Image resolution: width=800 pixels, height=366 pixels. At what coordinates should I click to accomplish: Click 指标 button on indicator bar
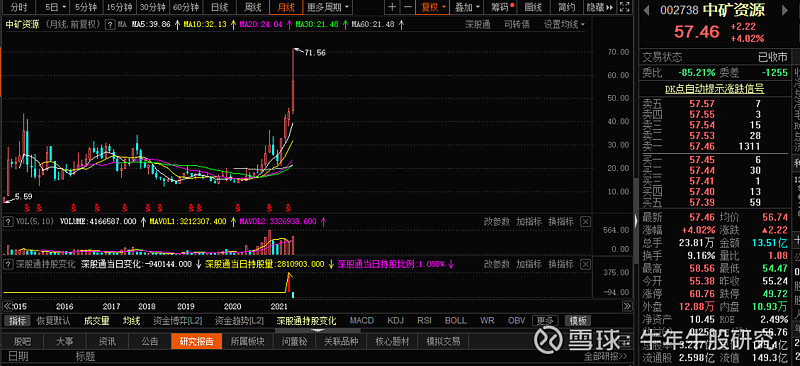tap(17, 321)
